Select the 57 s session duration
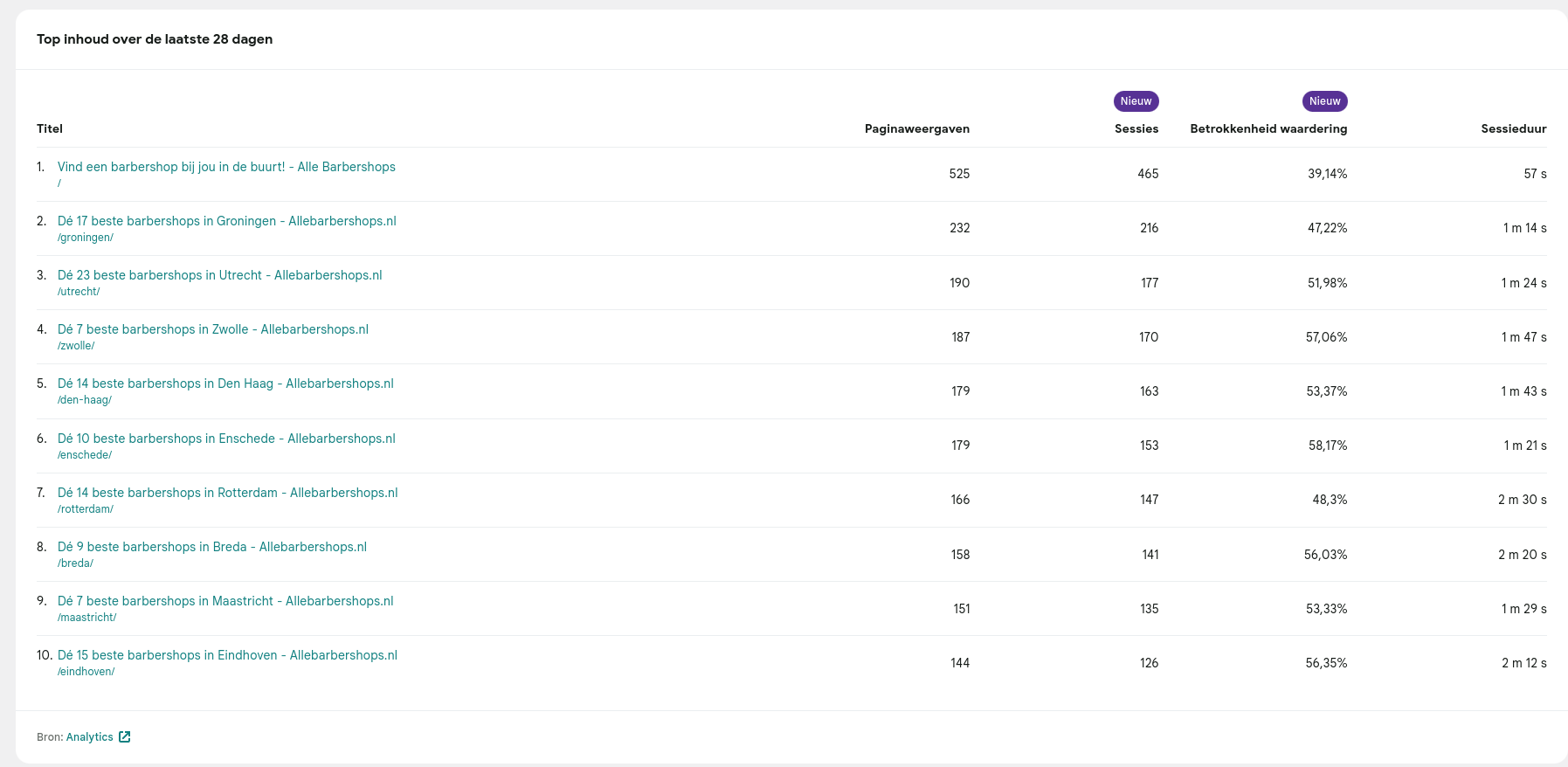1568x767 pixels. (x=1535, y=174)
